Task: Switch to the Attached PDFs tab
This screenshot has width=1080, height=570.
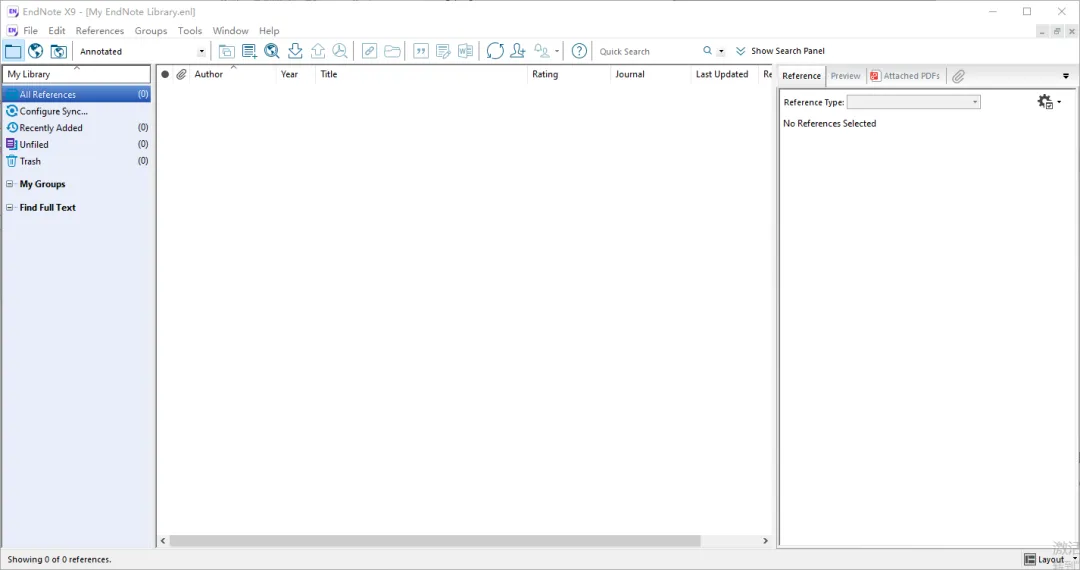Action: pyautogui.click(x=905, y=76)
